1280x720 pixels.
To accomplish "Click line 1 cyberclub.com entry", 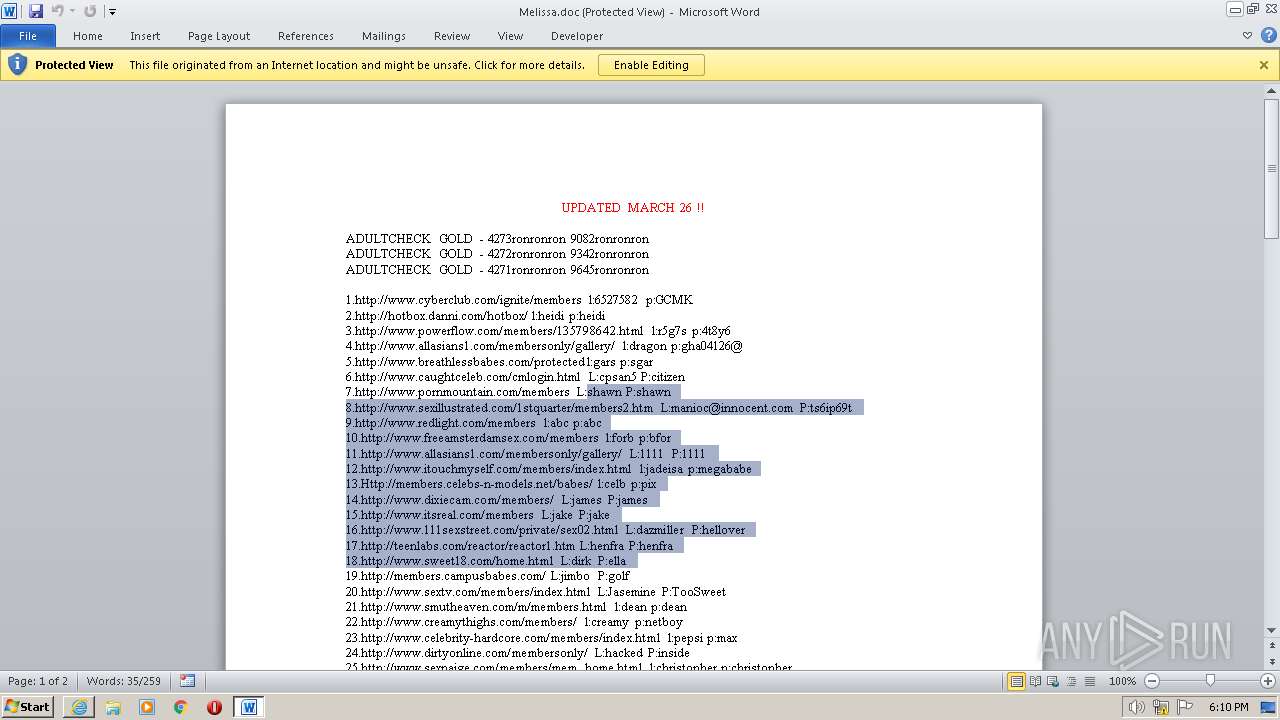I will click(519, 300).
